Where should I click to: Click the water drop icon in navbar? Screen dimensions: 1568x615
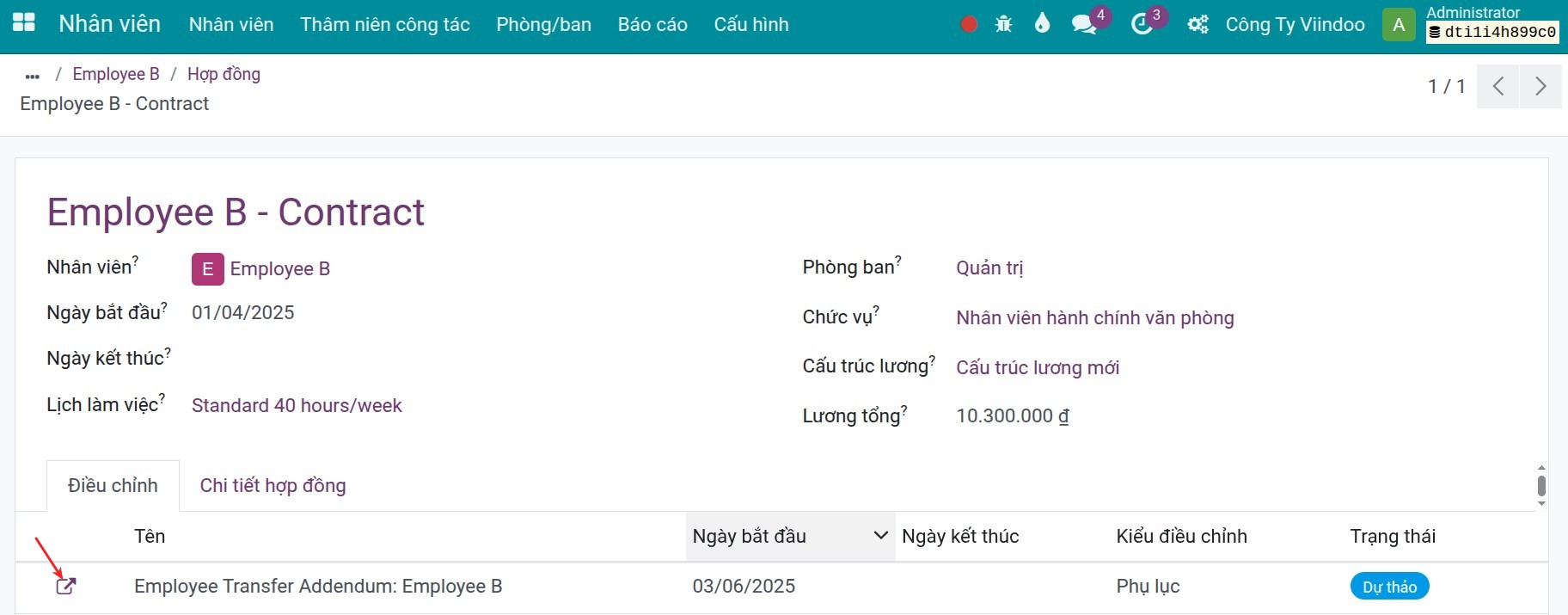click(x=1042, y=23)
